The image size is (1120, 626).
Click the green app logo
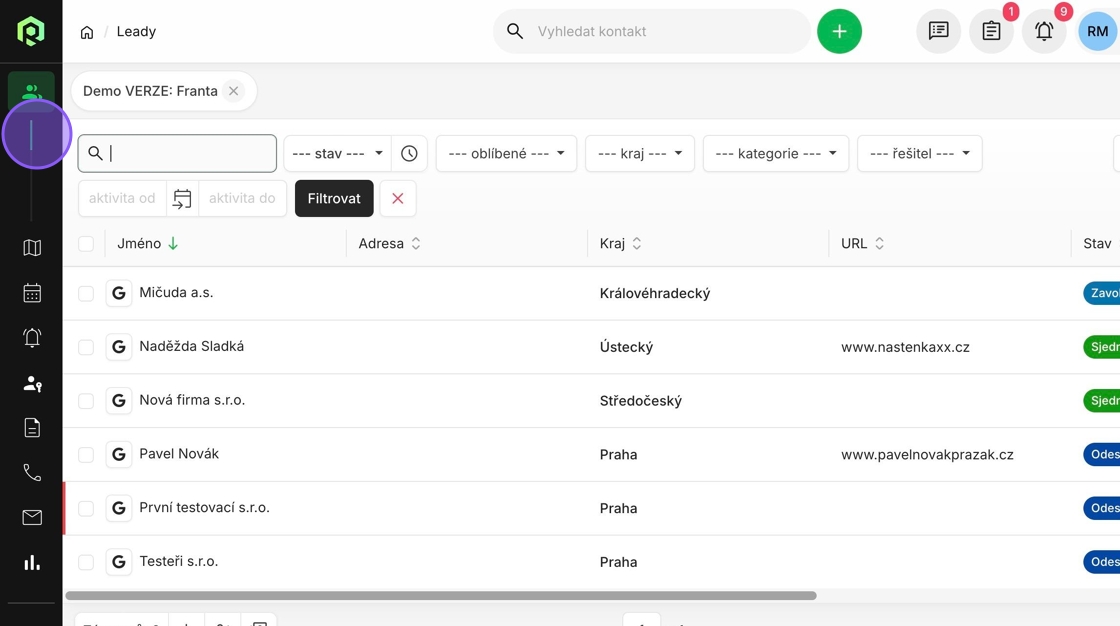click(x=31, y=31)
